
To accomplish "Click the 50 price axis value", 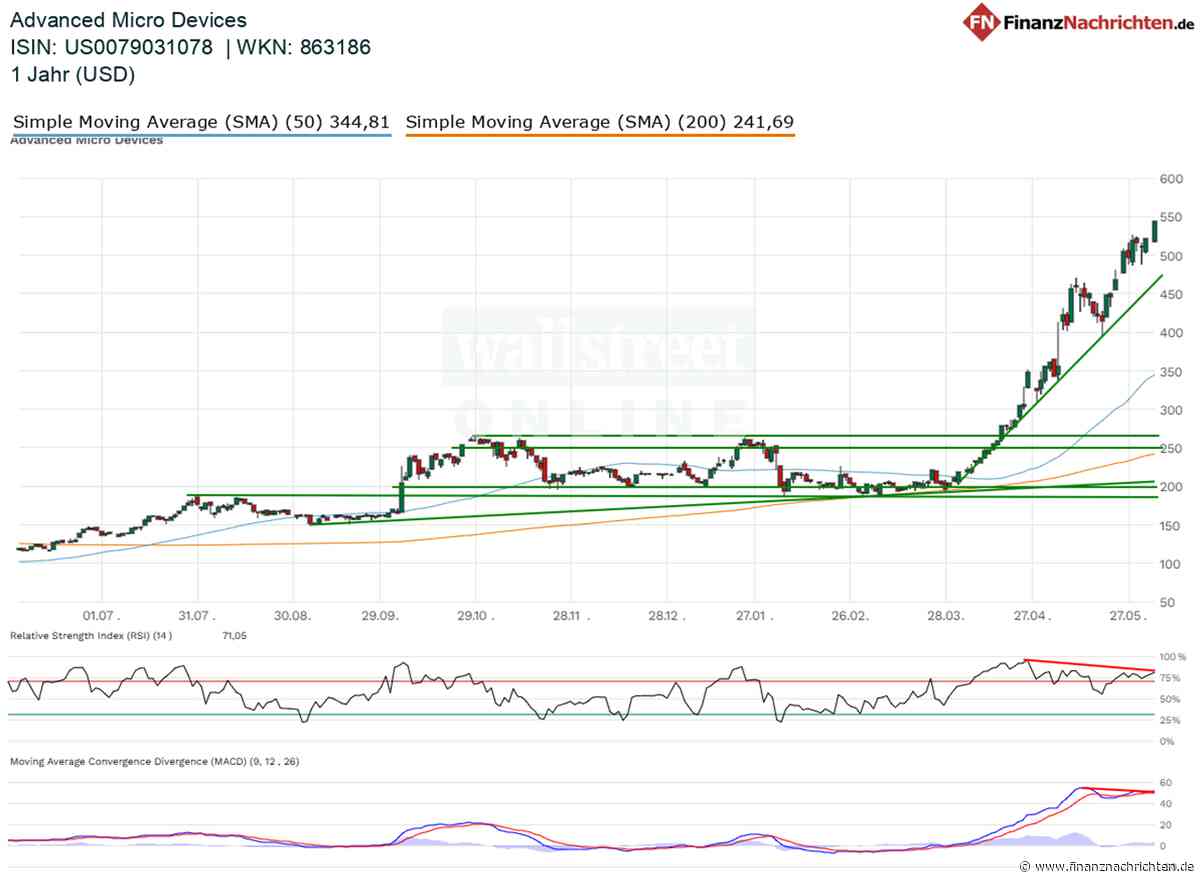I will (x=1168, y=603).
